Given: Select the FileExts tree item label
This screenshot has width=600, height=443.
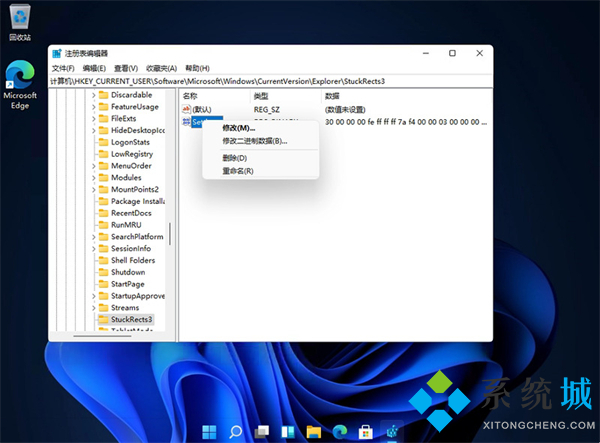Looking at the screenshot, I should coord(123,119).
